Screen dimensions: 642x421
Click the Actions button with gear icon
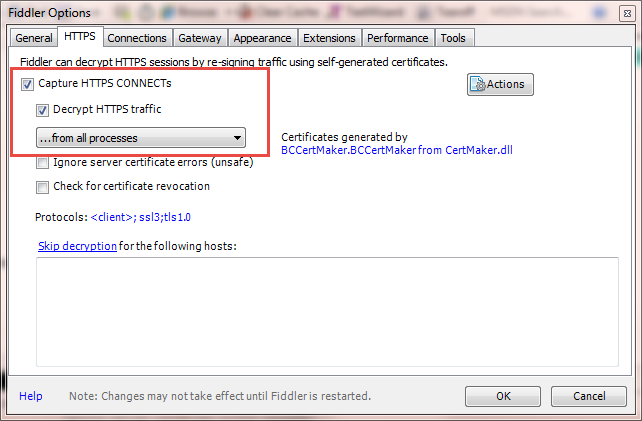click(500, 84)
